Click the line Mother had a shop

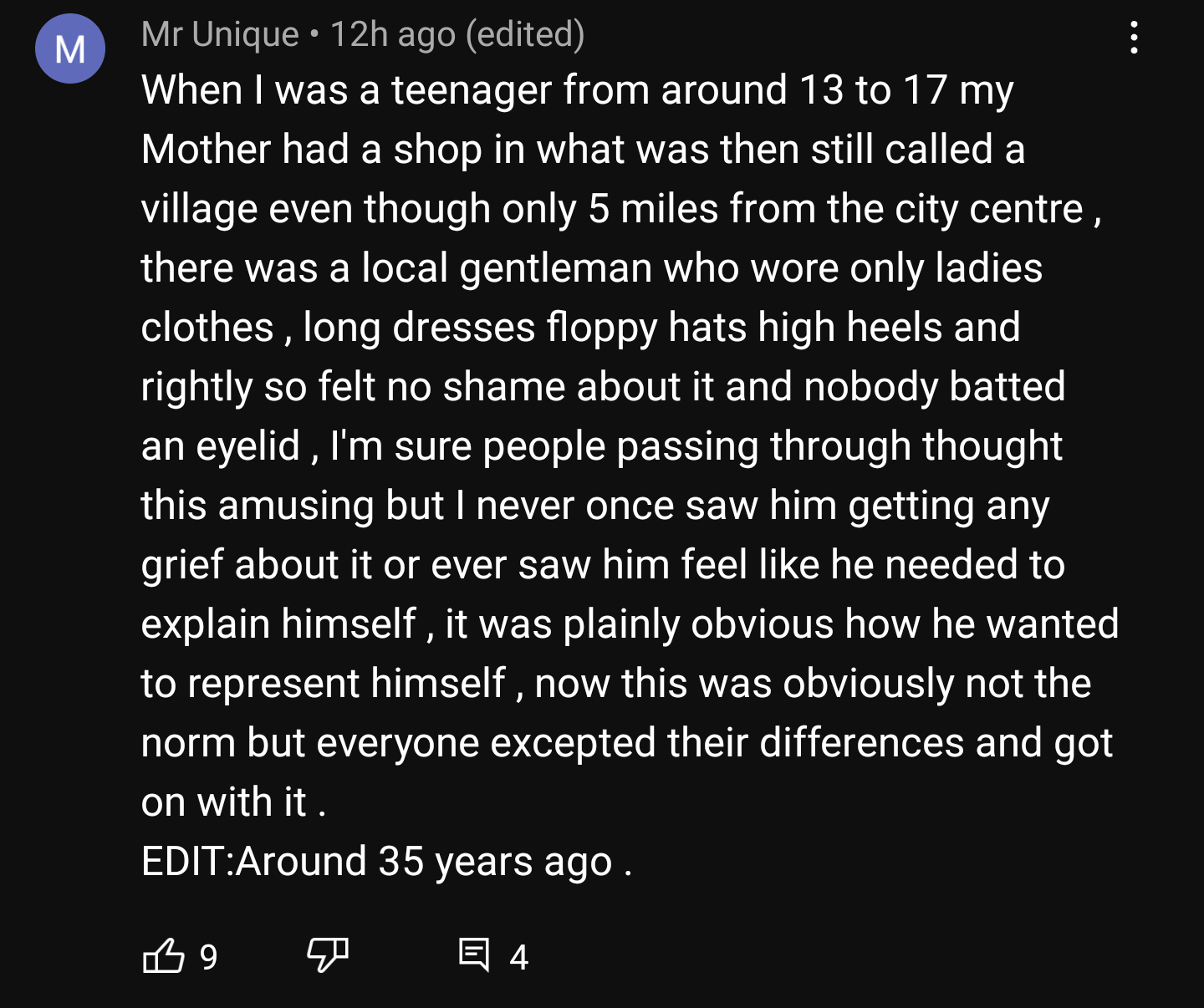pyautogui.click(x=584, y=150)
